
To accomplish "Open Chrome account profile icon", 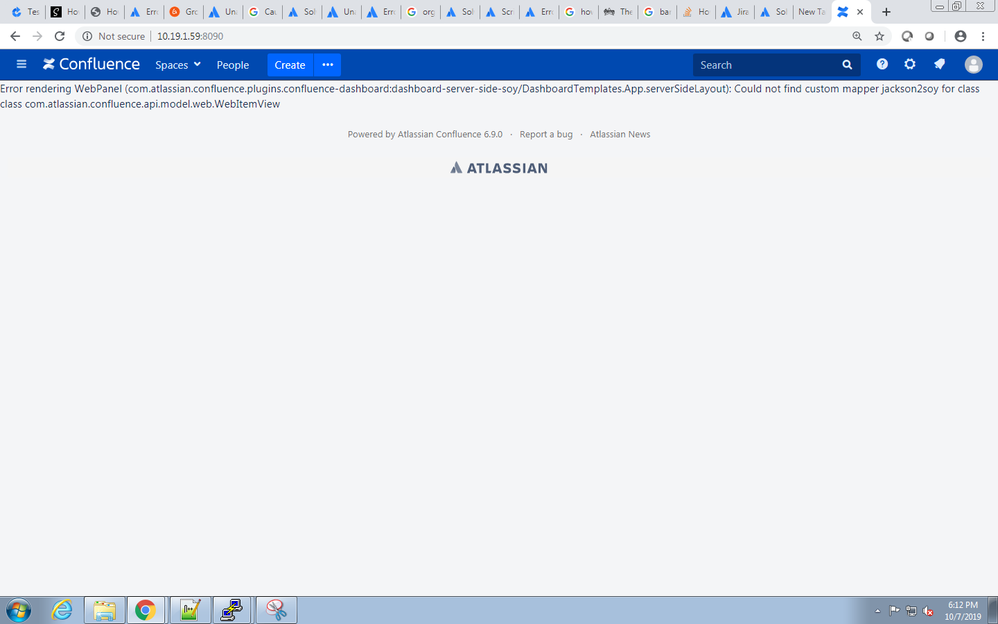I will click(960, 36).
